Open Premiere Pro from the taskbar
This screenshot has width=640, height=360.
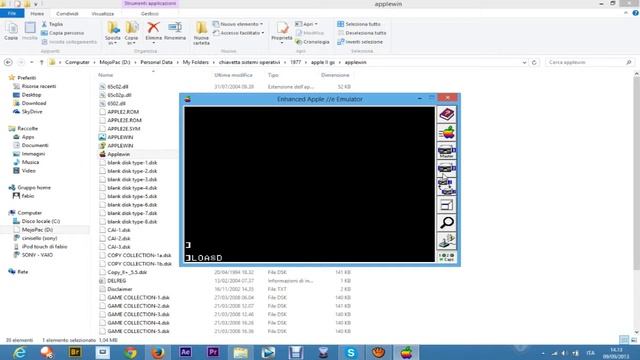pos(213,352)
